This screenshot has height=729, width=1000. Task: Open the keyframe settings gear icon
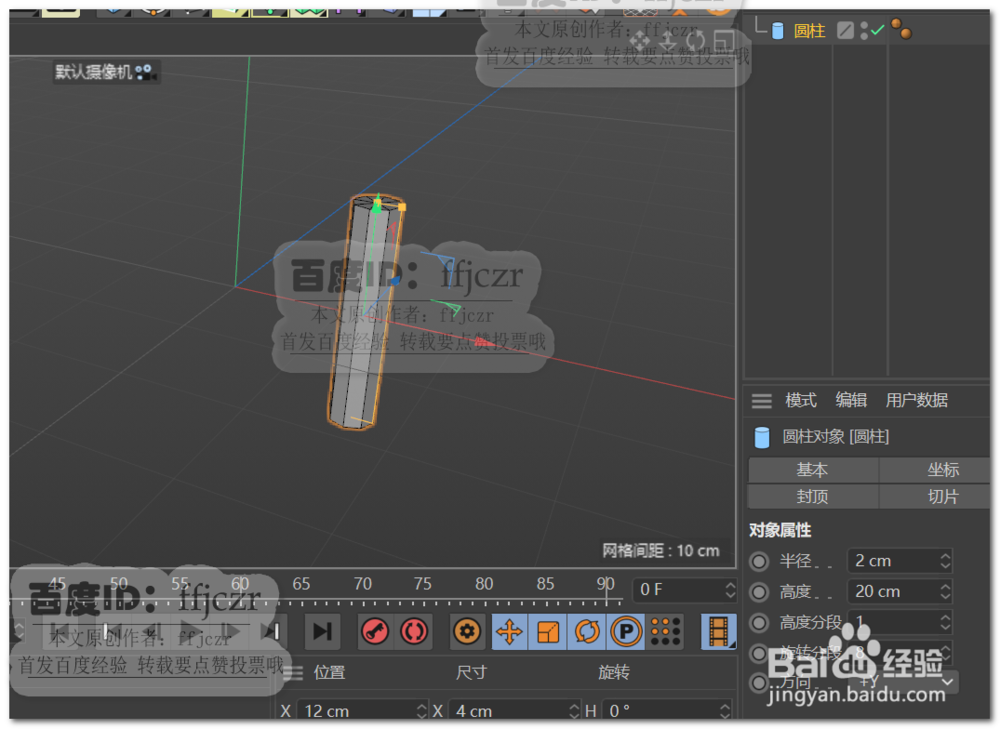coord(468,631)
